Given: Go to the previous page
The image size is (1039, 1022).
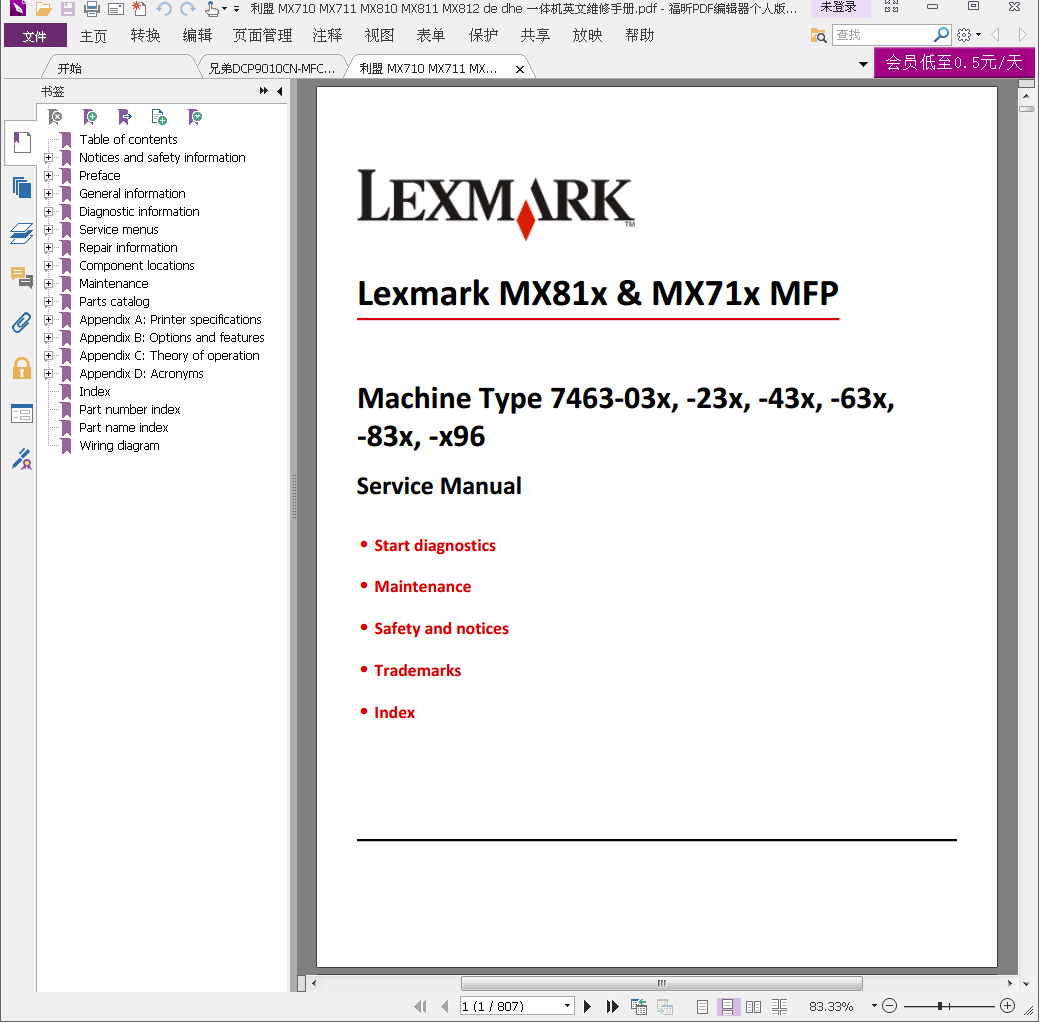Looking at the screenshot, I should tap(445, 1006).
